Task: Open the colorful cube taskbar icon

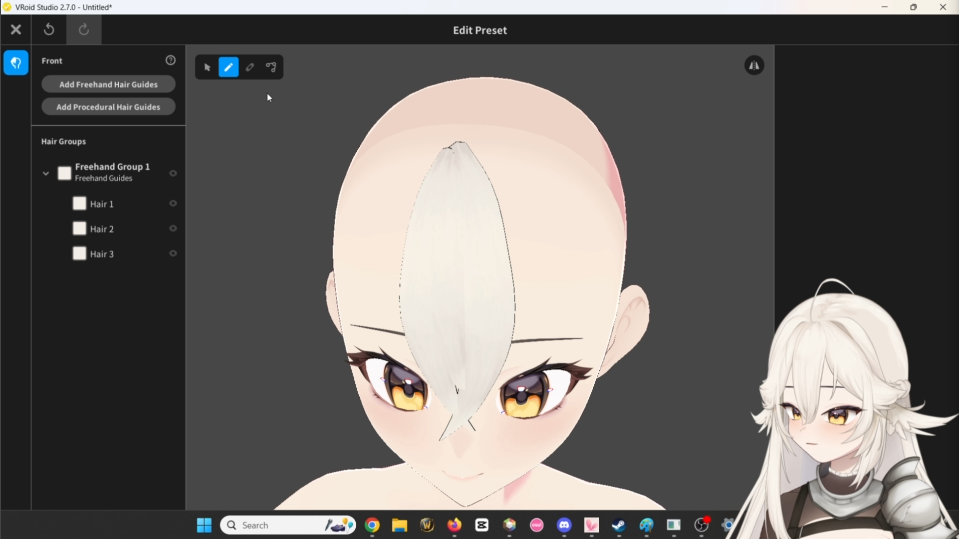Action: (509, 525)
